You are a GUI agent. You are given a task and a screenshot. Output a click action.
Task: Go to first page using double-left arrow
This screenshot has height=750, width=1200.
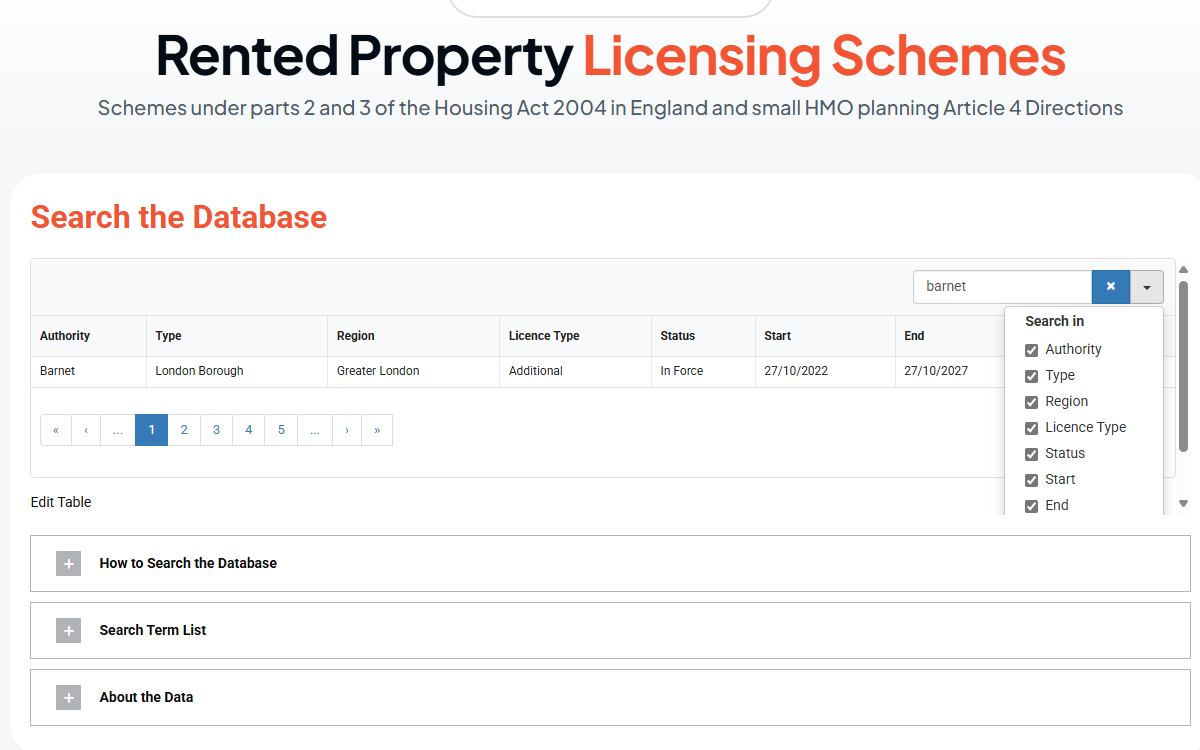pyautogui.click(x=56, y=430)
